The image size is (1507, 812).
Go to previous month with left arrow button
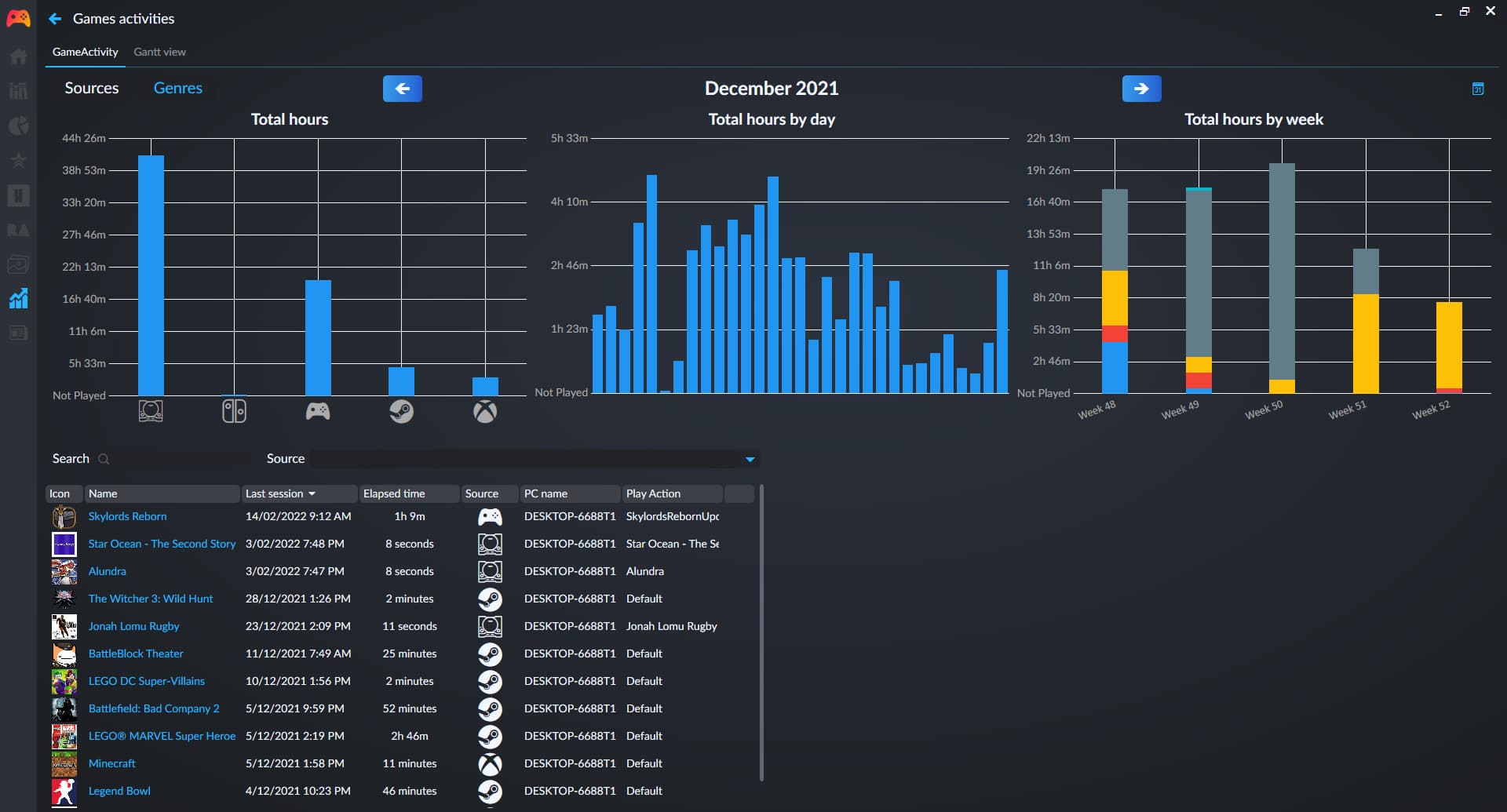(403, 89)
